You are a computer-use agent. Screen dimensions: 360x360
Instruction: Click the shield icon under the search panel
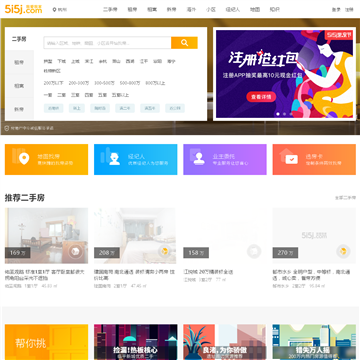pyautogui.click(x=7, y=128)
